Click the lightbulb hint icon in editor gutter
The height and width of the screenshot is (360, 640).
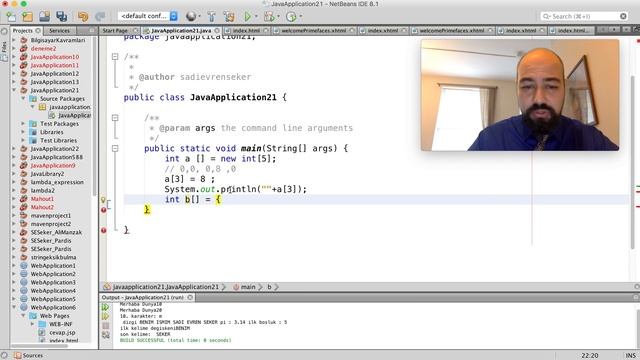coord(103,200)
